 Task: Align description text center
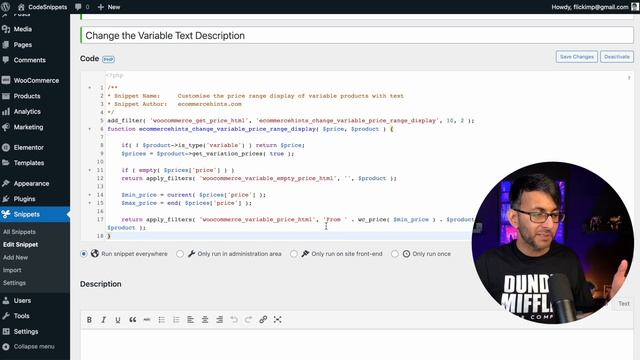point(205,320)
